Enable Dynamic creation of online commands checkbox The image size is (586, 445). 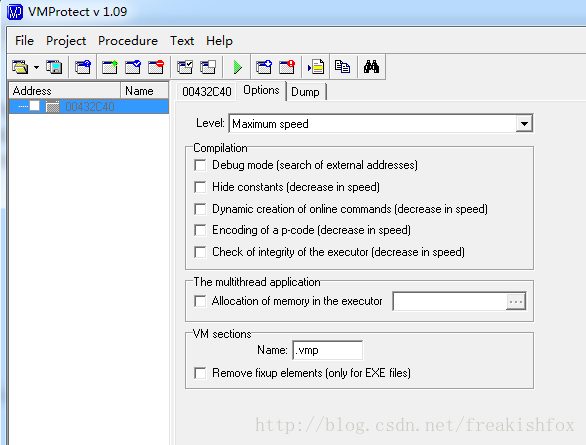pyautogui.click(x=200, y=209)
